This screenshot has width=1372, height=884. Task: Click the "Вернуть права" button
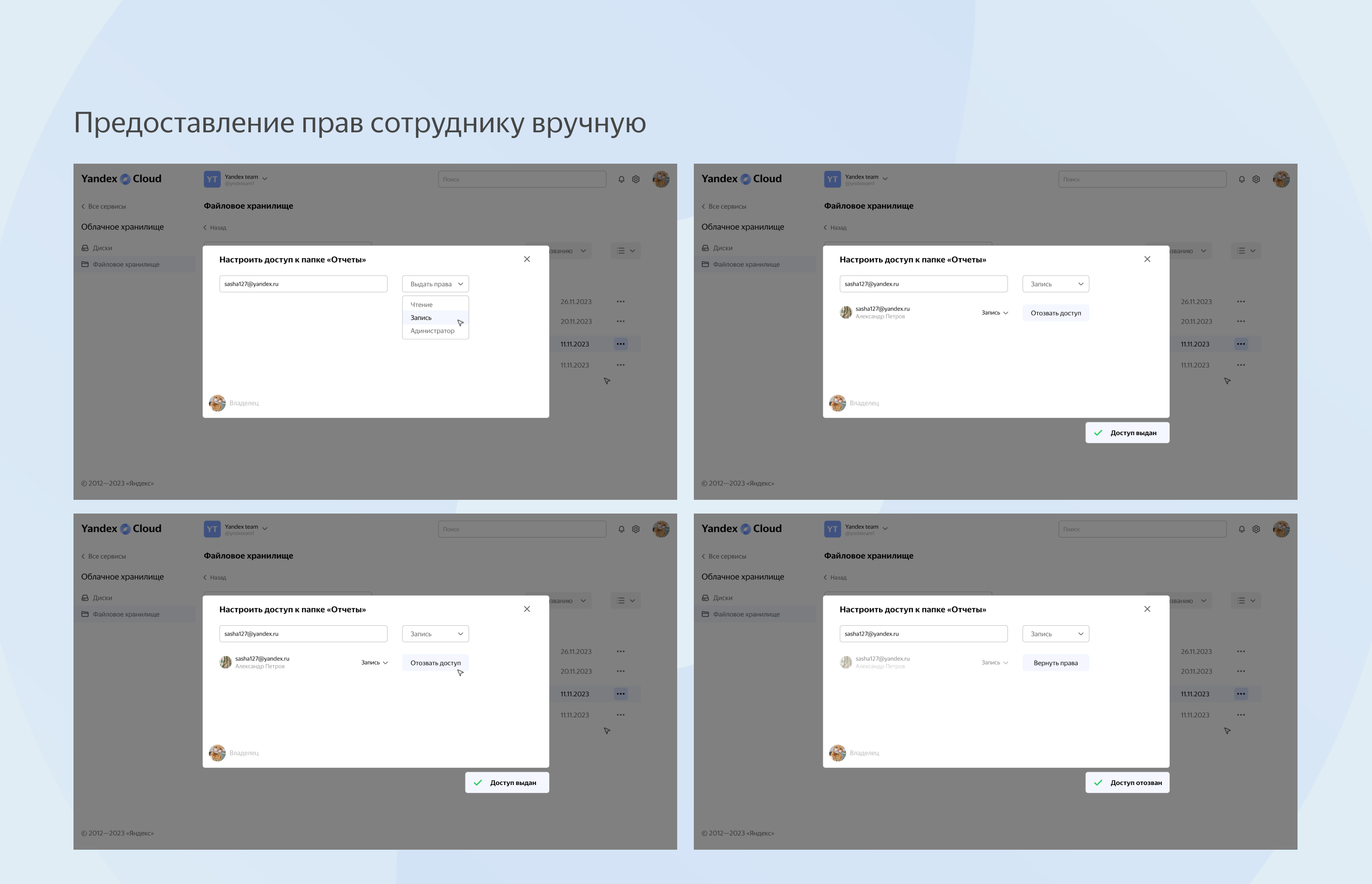tap(1055, 663)
